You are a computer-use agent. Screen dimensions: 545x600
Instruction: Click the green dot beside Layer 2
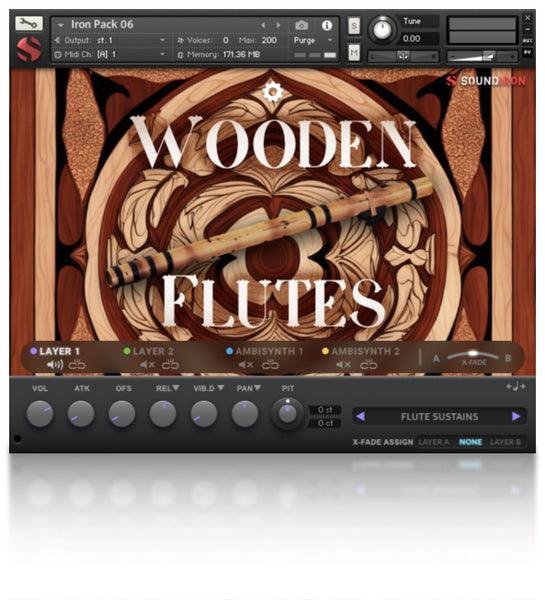(x=127, y=351)
